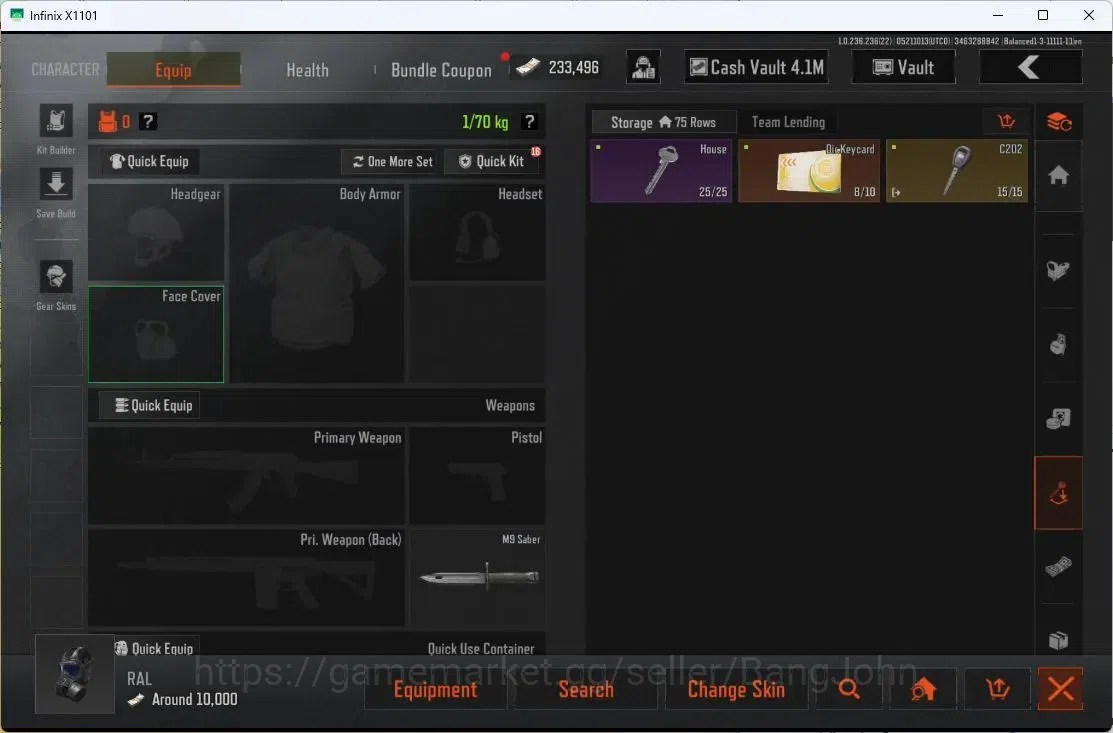Maximize the Infinix X1101 window

pyautogui.click(x=1043, y=15)
